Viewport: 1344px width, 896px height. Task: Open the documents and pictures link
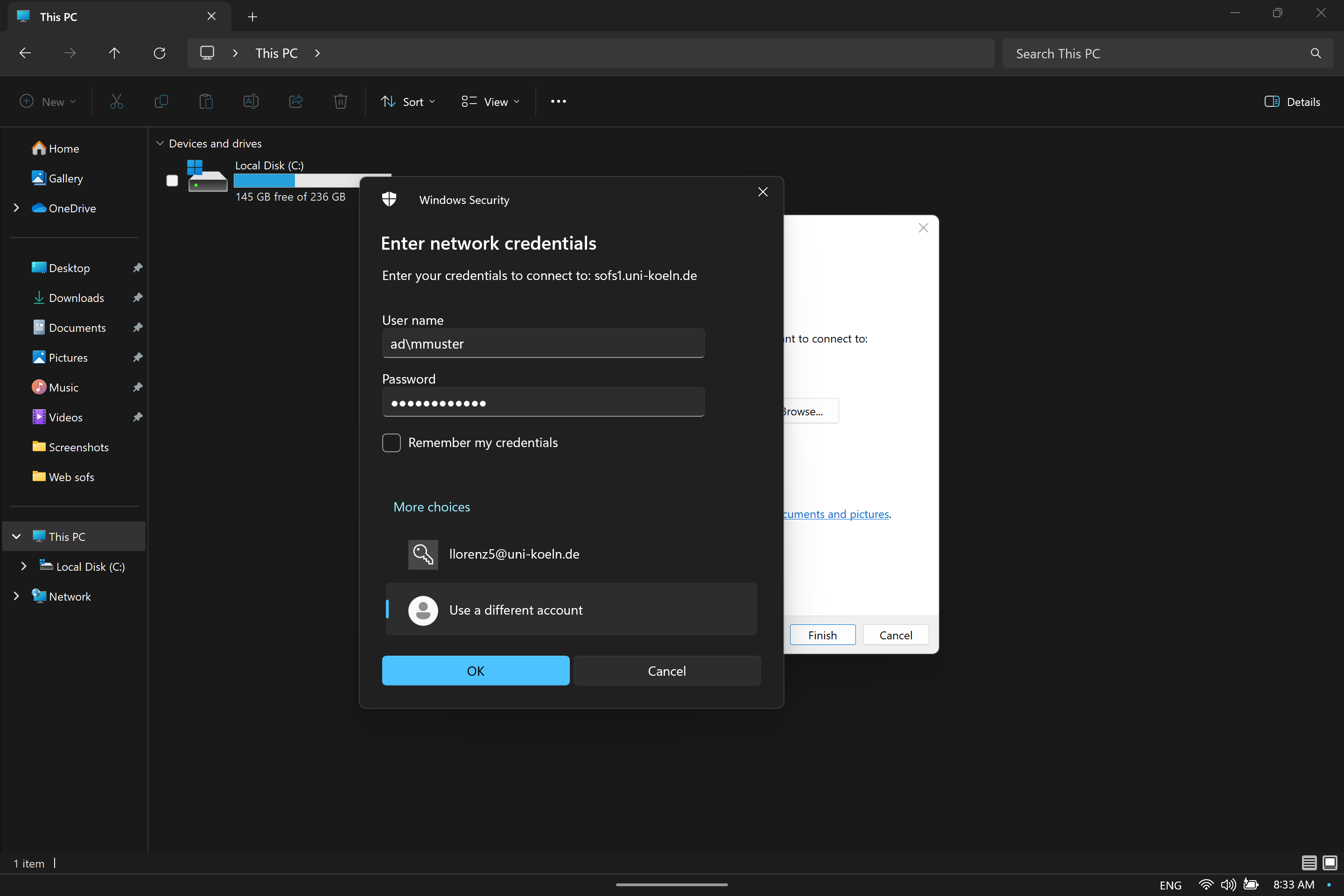click(x=837, y=514)
